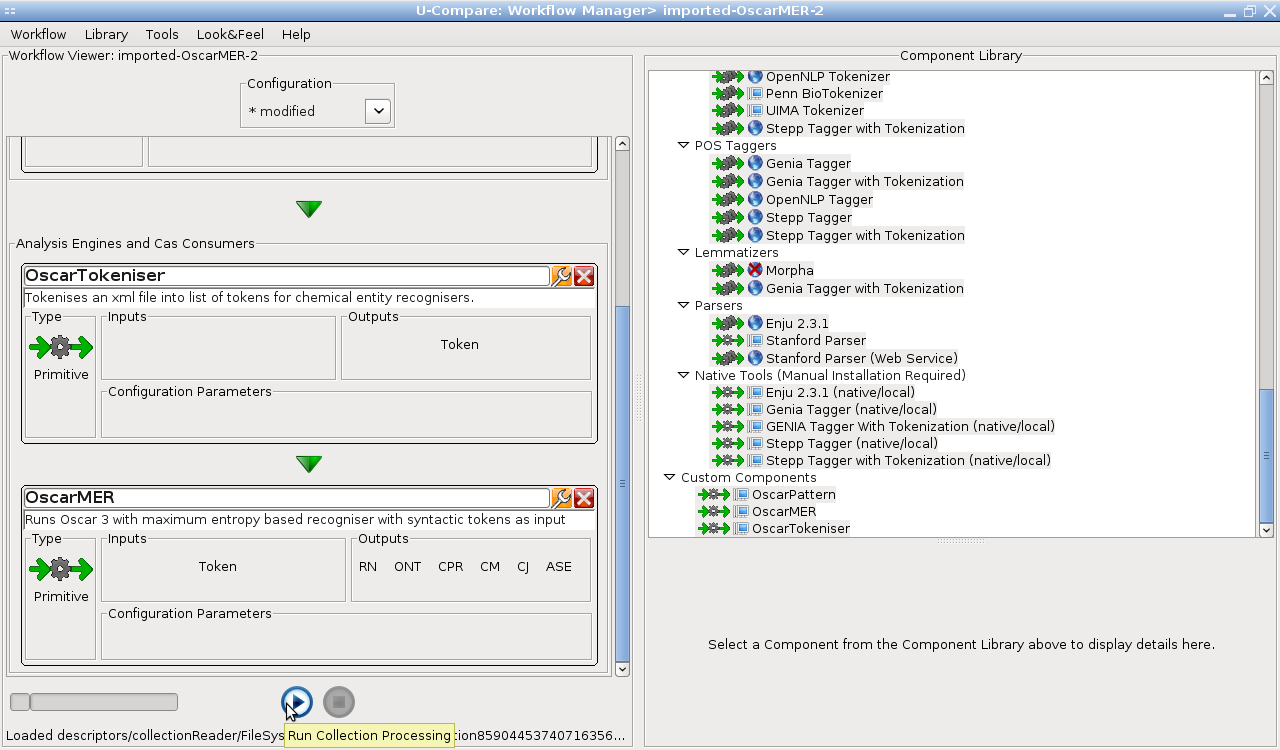The image size is (1280, 750).
Task: Select Enju 2.3.1 (native/local) component
Action: [x=840, y=392]
